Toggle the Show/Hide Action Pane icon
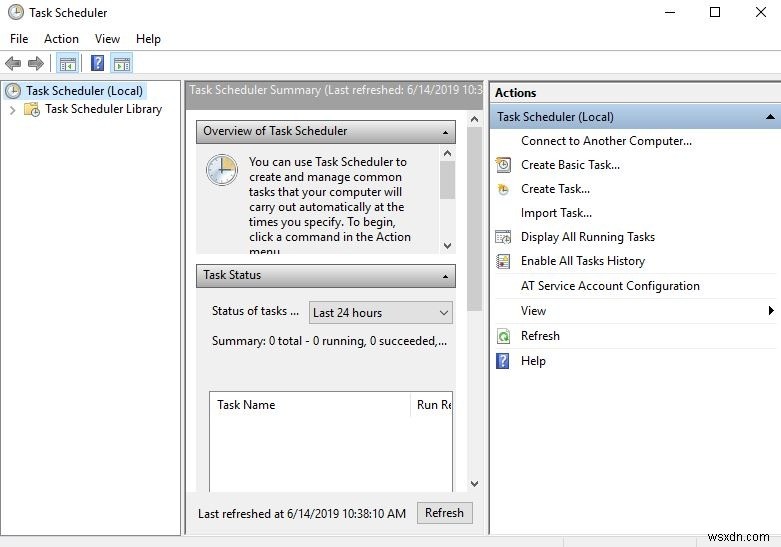781x547 pixels. [x=122, y=63]
